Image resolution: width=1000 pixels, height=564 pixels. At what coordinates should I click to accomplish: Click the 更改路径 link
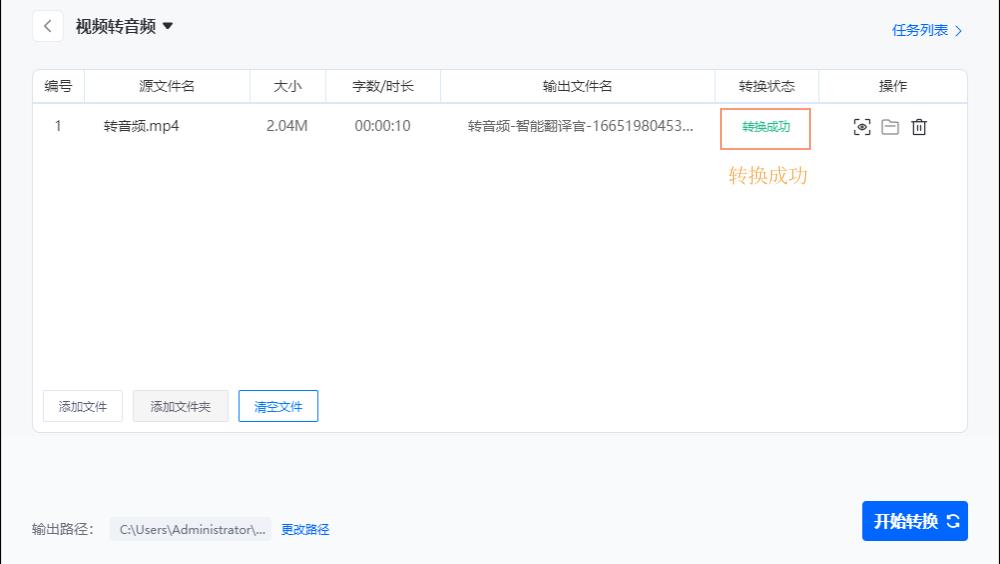pos(305,530)
